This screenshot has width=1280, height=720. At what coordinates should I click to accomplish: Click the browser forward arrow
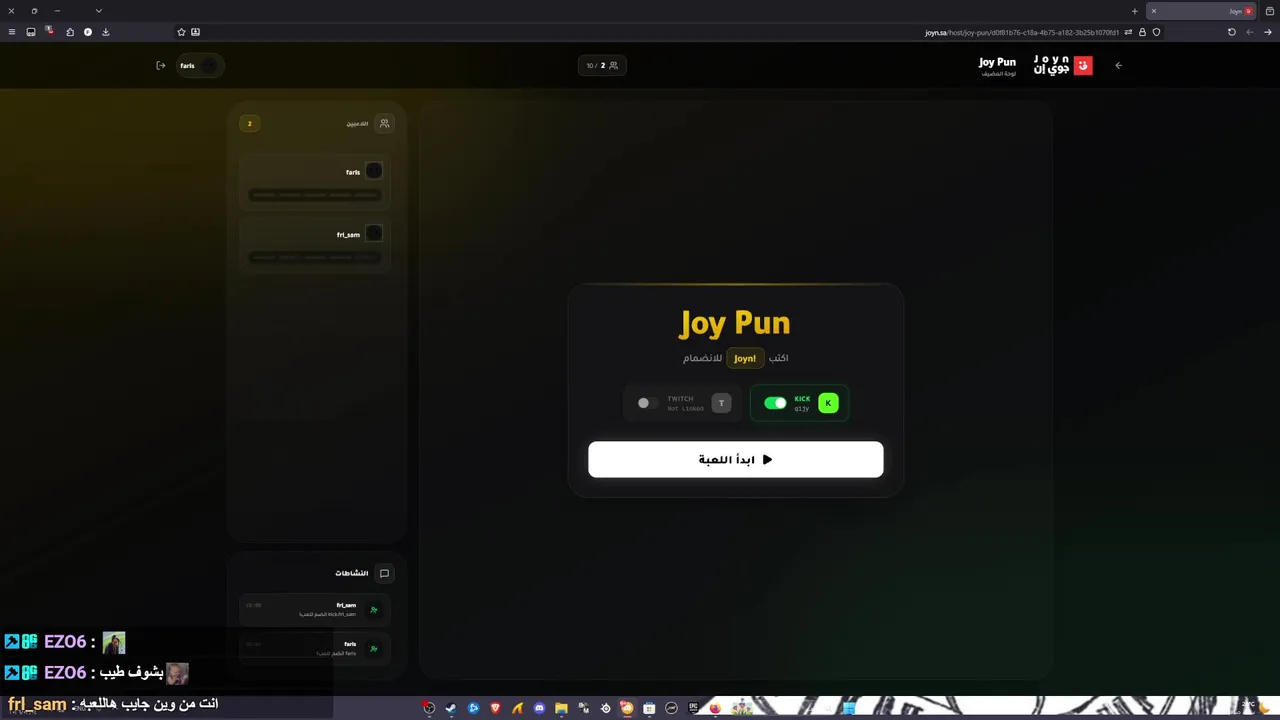(x=1267, y=32)
